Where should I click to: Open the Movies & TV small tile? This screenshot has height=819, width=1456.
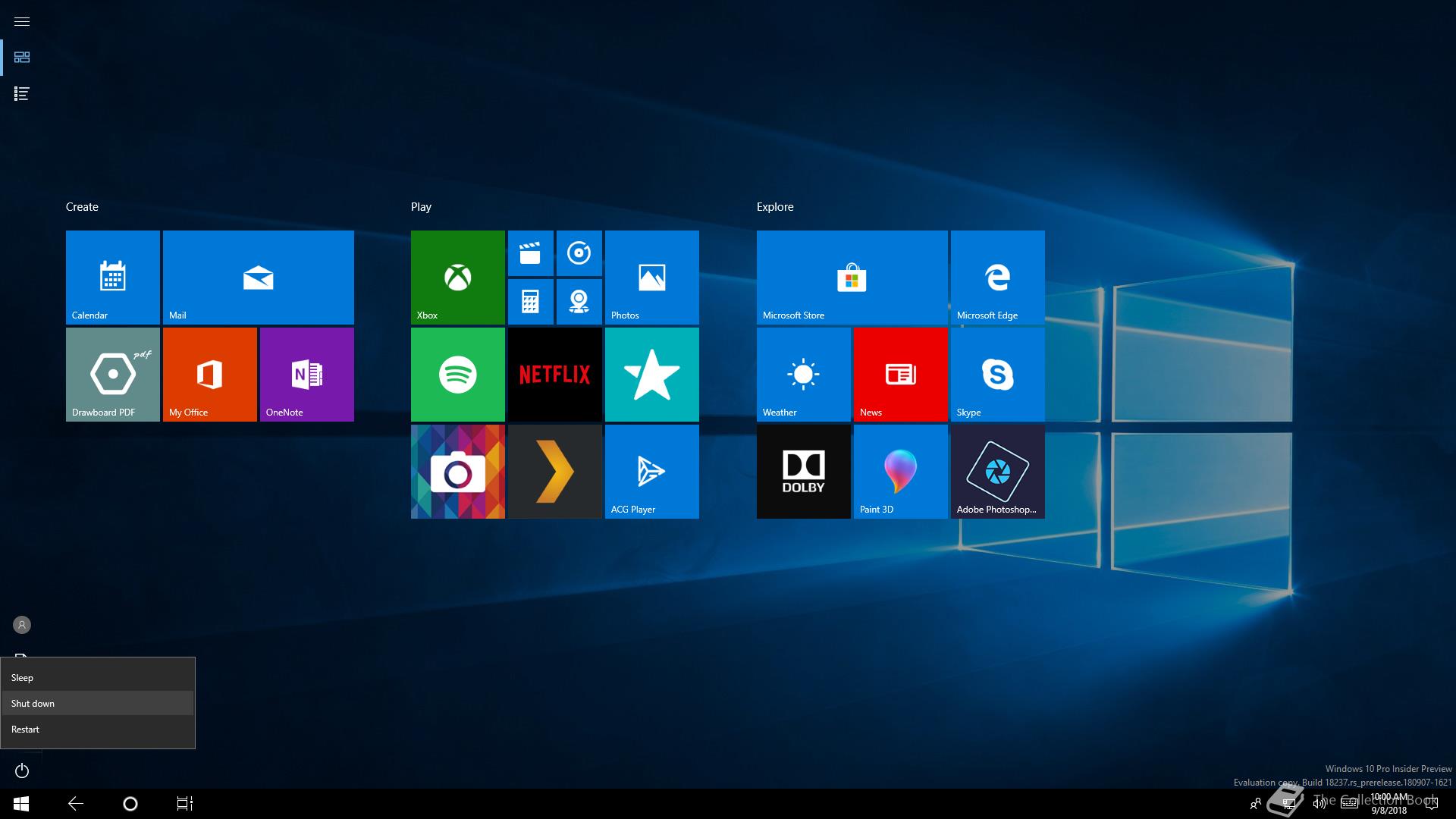[x=531, y=253]
